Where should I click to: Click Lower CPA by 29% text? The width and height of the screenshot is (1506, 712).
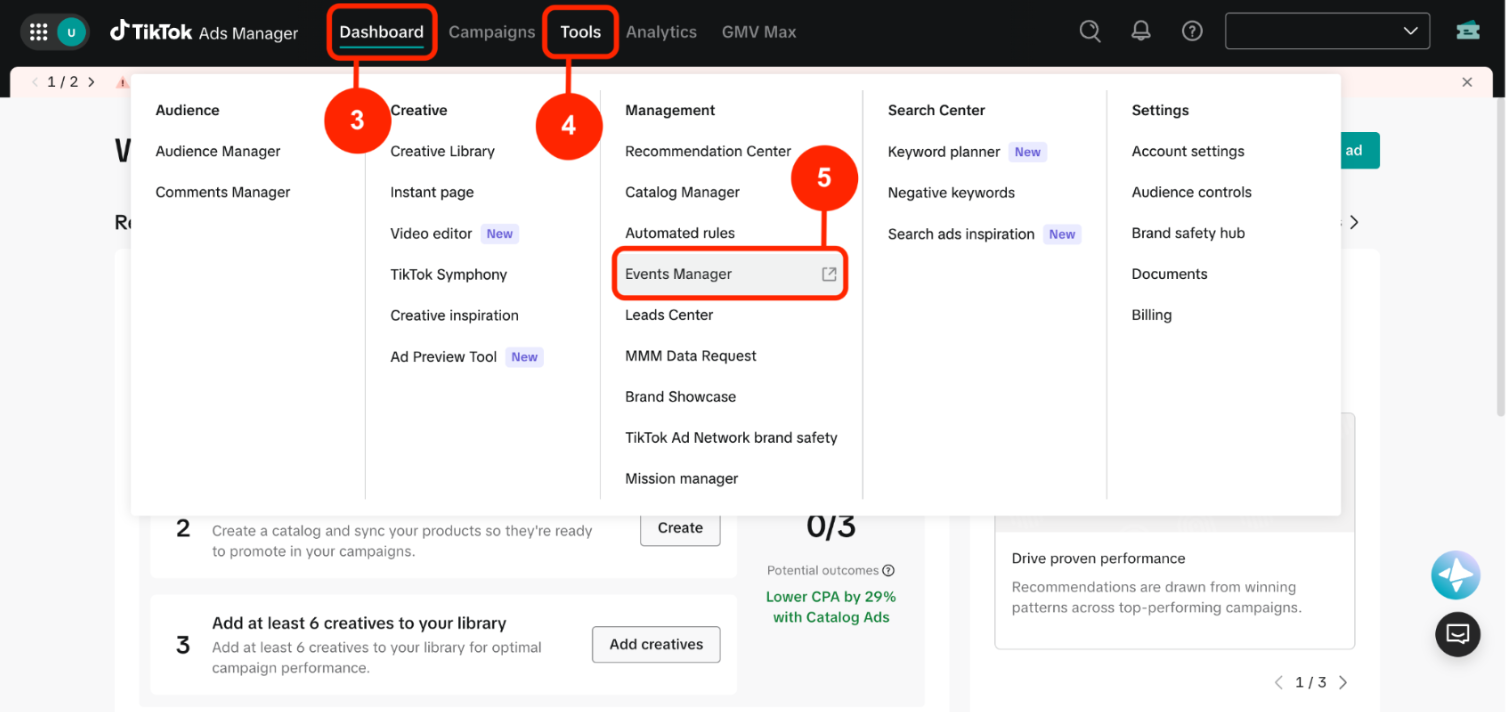(831, 597)
